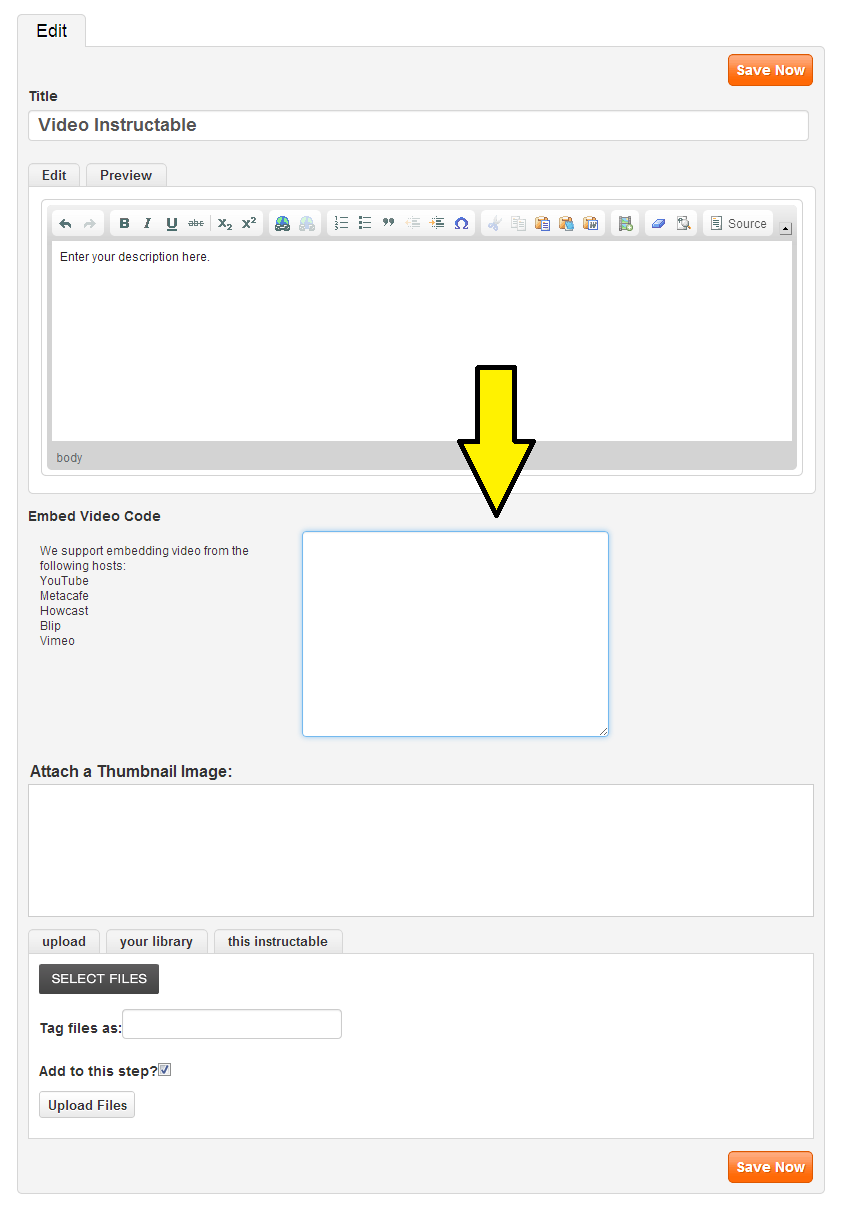Open the 'this instructable' tab
The width and height of the screenshot is (846, 1214).
pos(278,941)
